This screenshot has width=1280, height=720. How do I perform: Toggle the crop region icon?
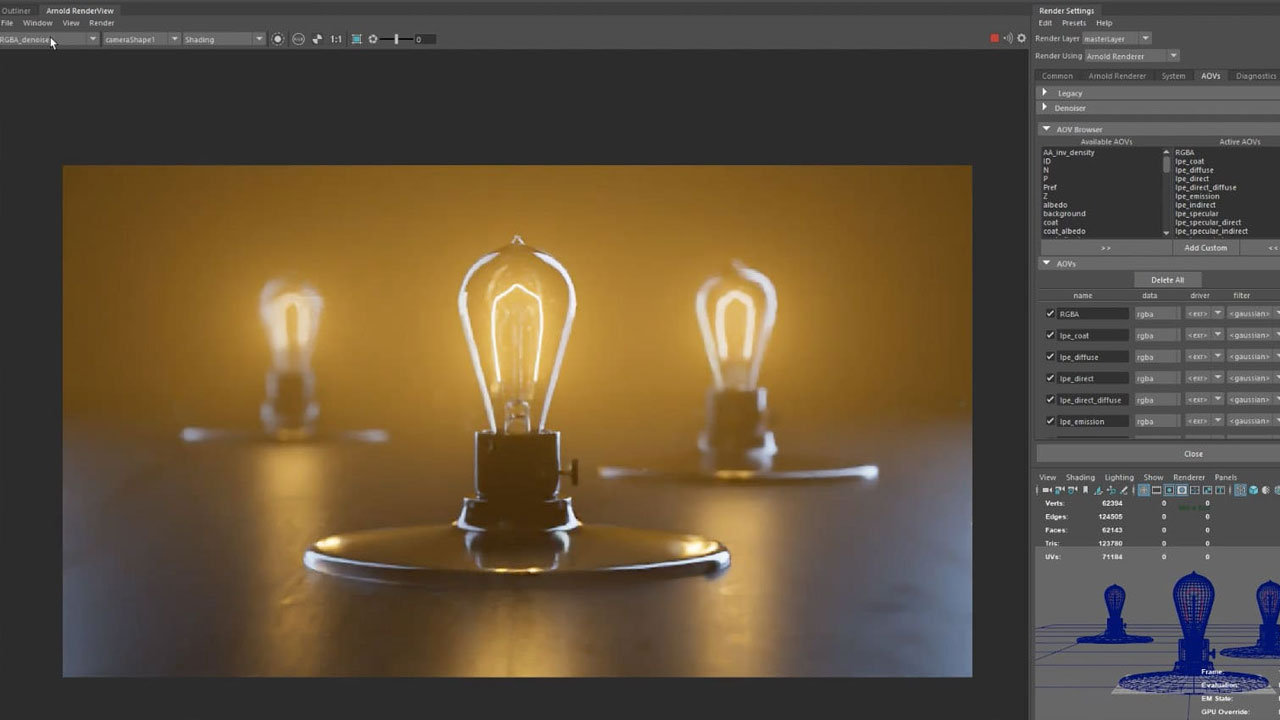point(356,39)
